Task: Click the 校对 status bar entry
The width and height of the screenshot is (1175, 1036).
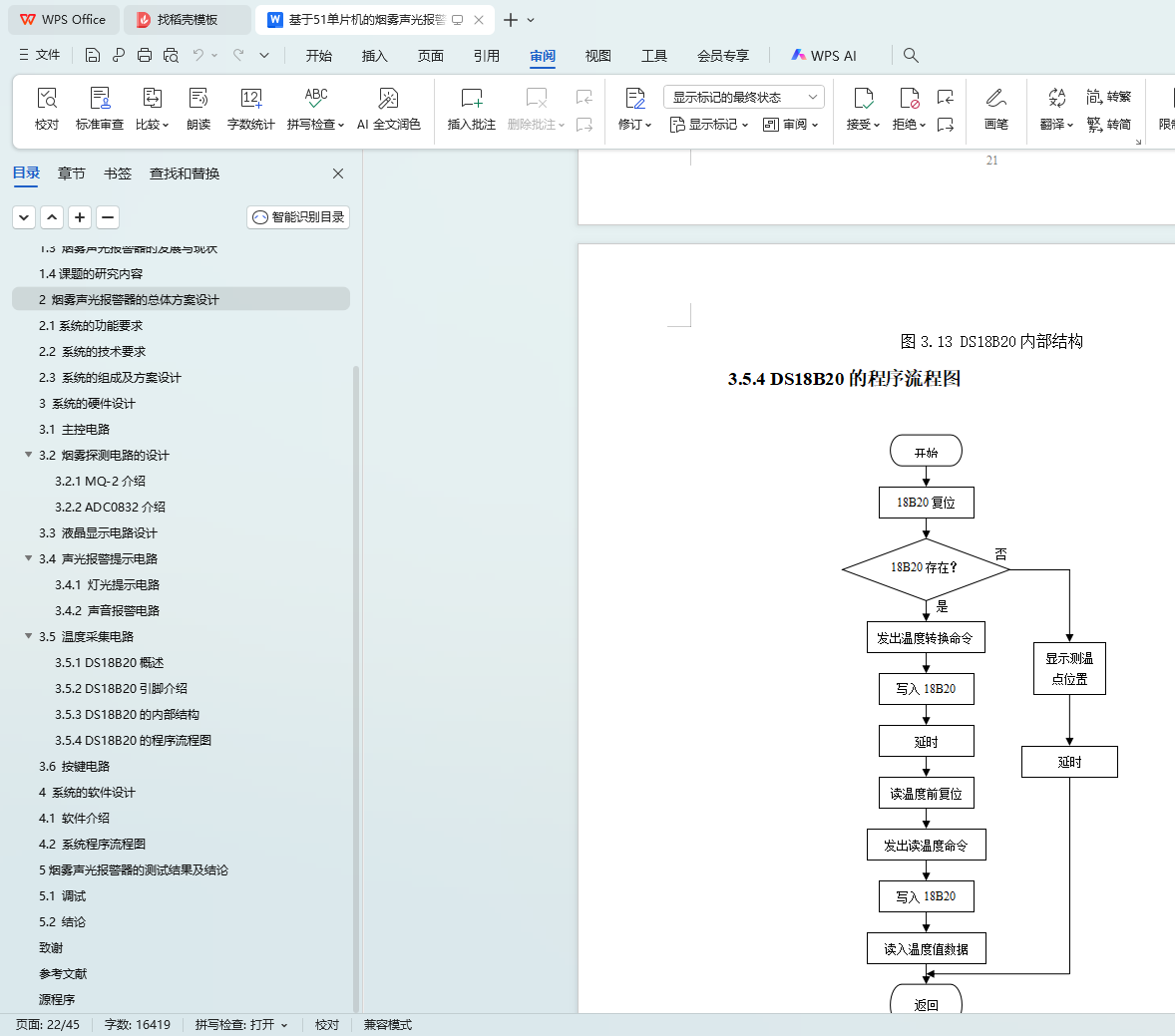Action: click(327, 1025)
